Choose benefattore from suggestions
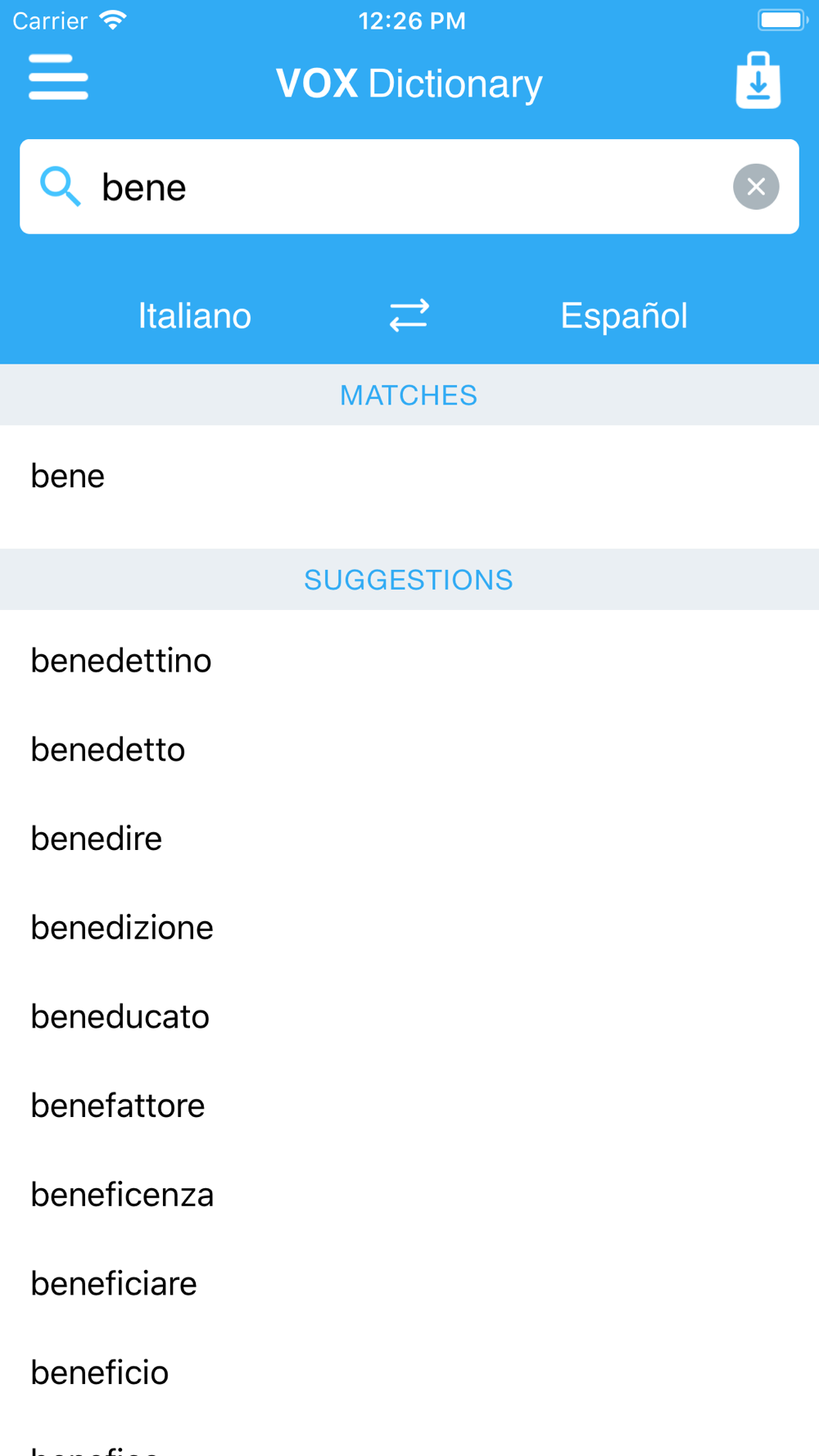The height and width of the screenshot is (1456, 819). point(409,1106)
